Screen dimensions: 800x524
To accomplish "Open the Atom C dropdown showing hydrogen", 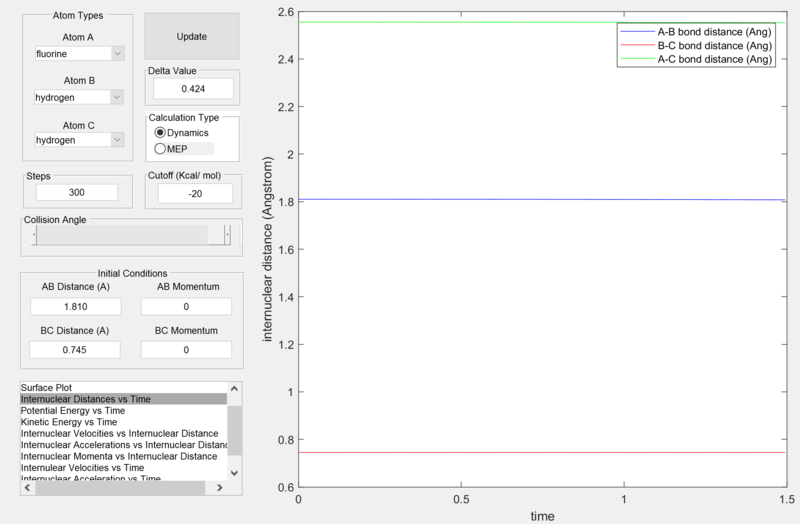I will coord(80,140).
